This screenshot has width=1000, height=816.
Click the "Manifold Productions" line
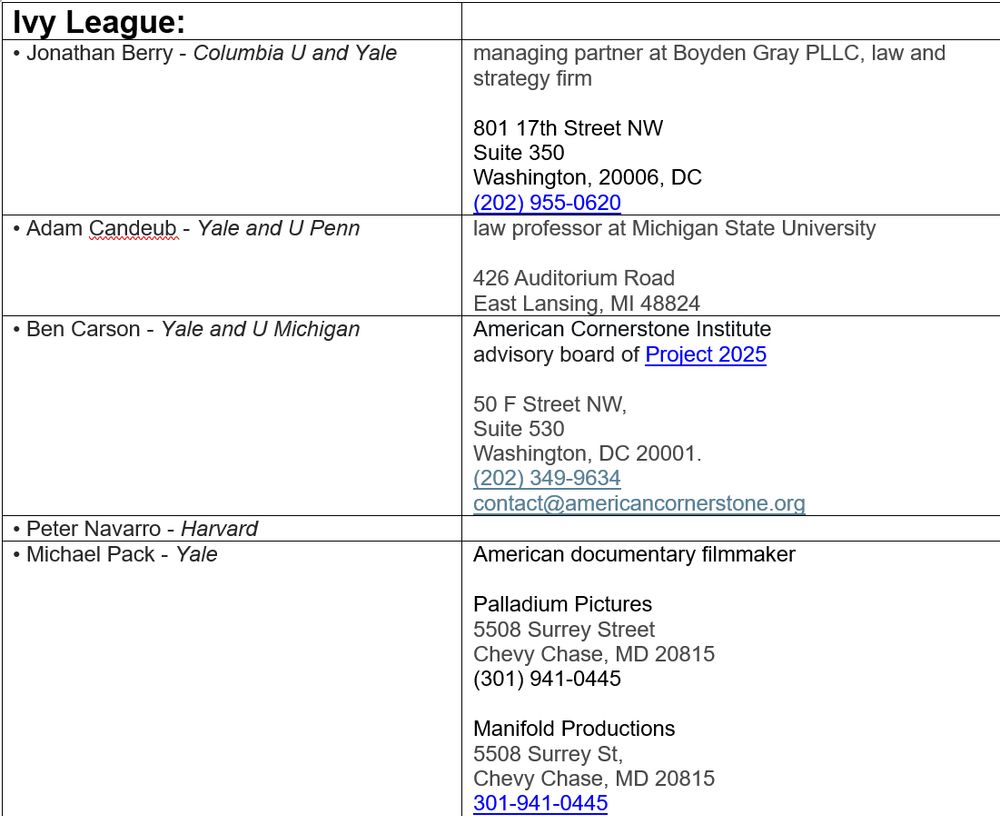coord(574,729)
